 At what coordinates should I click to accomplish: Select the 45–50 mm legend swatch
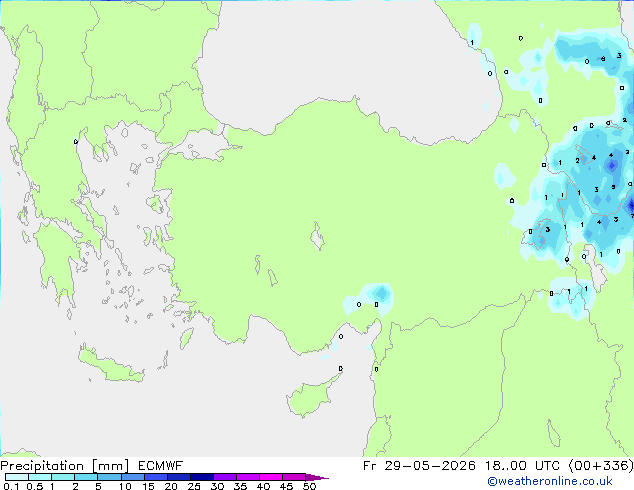point(294,477)
